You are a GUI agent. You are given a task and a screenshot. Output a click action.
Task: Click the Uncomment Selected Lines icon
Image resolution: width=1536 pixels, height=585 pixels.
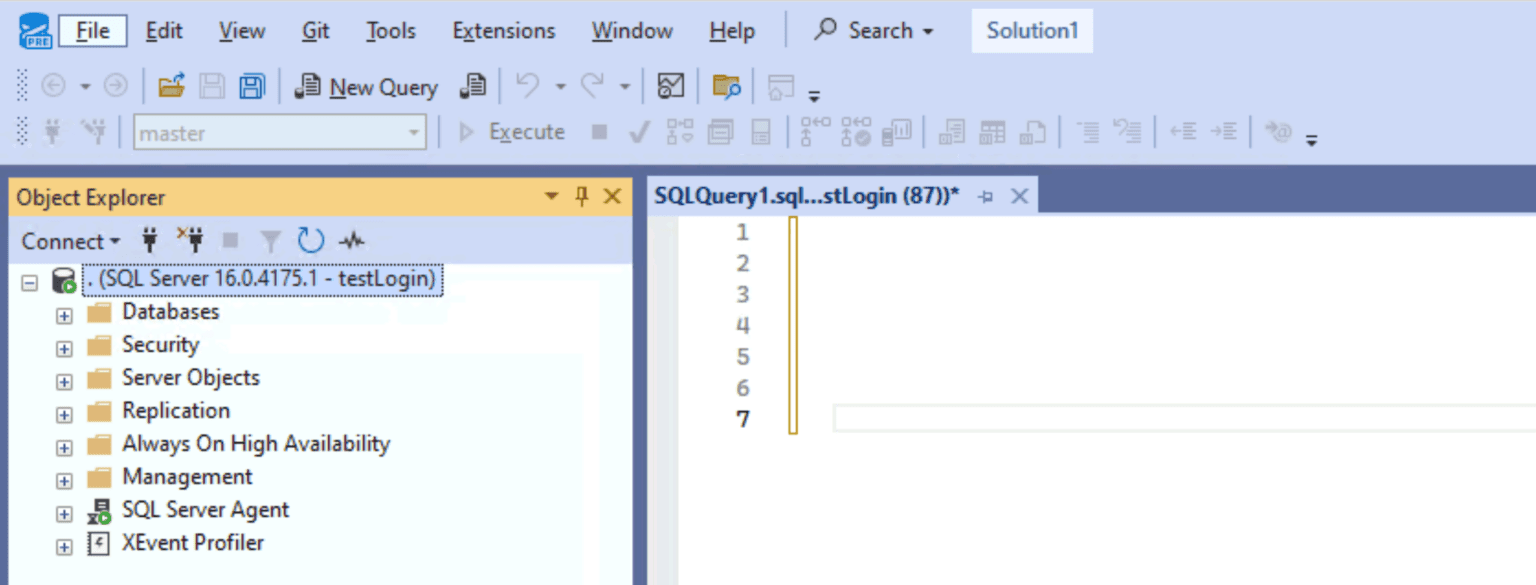tap(1127, 131)
